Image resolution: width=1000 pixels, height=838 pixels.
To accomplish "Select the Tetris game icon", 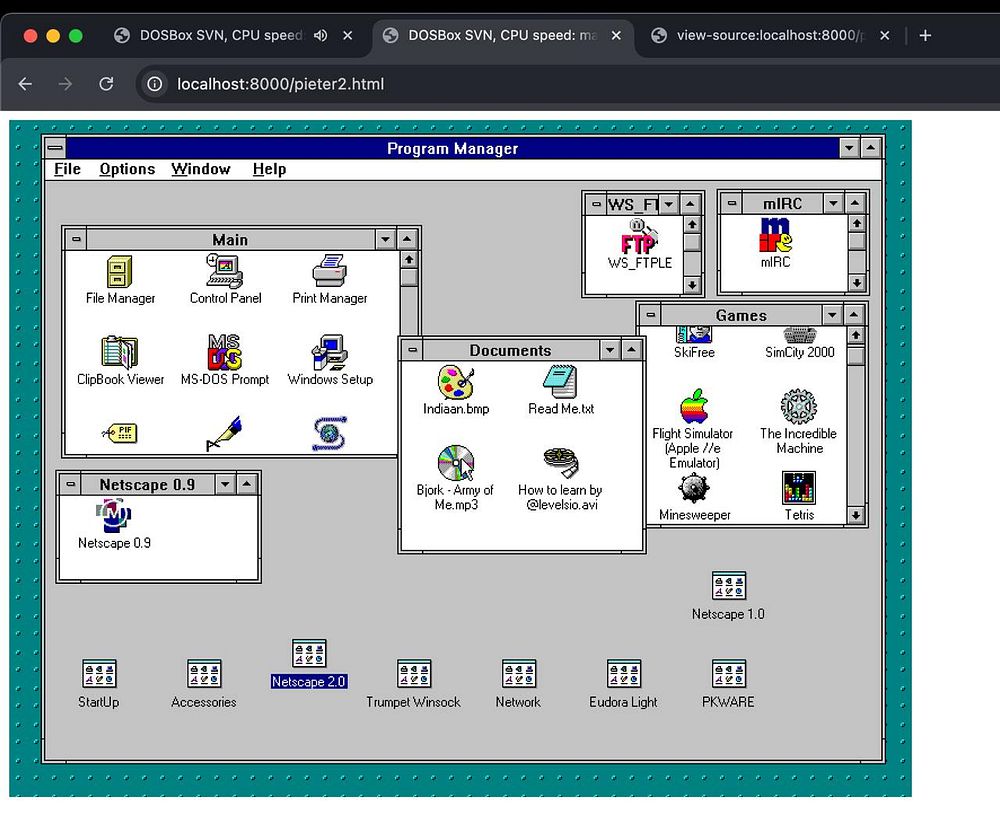I will pyautogui.click(x=799, y=489).
